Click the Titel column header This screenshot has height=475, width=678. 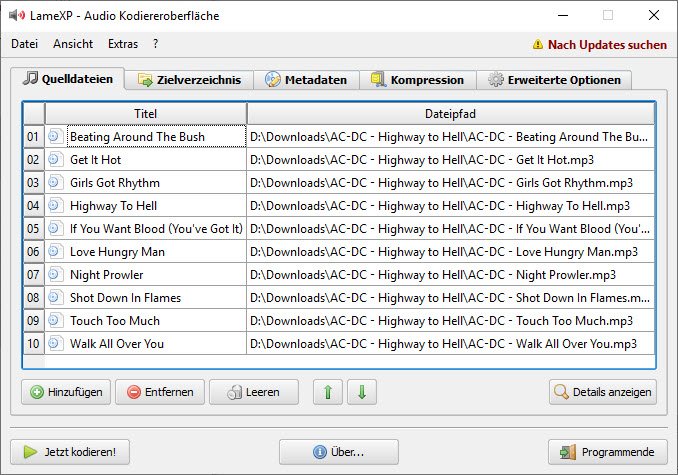pyautogui.click(x=146, y=114)
